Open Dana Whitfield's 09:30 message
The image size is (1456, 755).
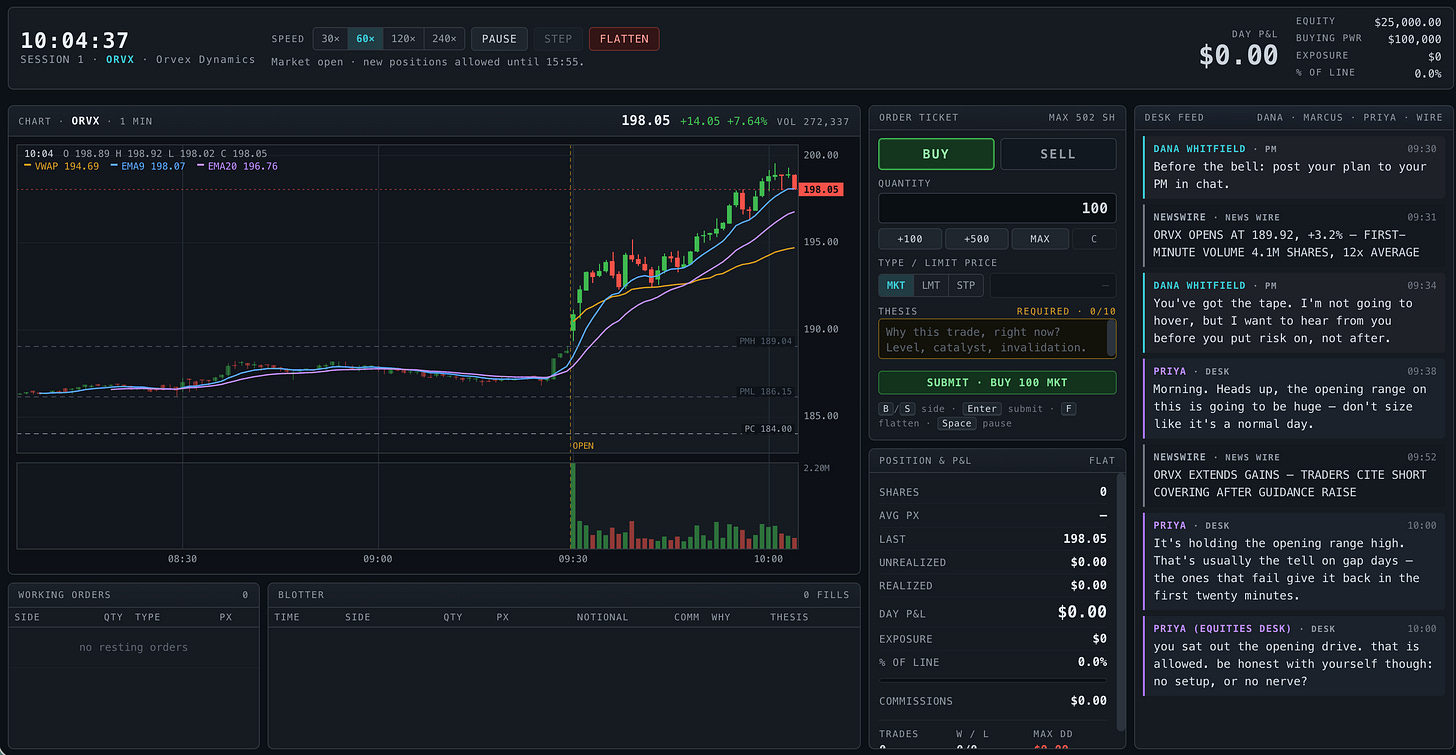point(1293,167)
